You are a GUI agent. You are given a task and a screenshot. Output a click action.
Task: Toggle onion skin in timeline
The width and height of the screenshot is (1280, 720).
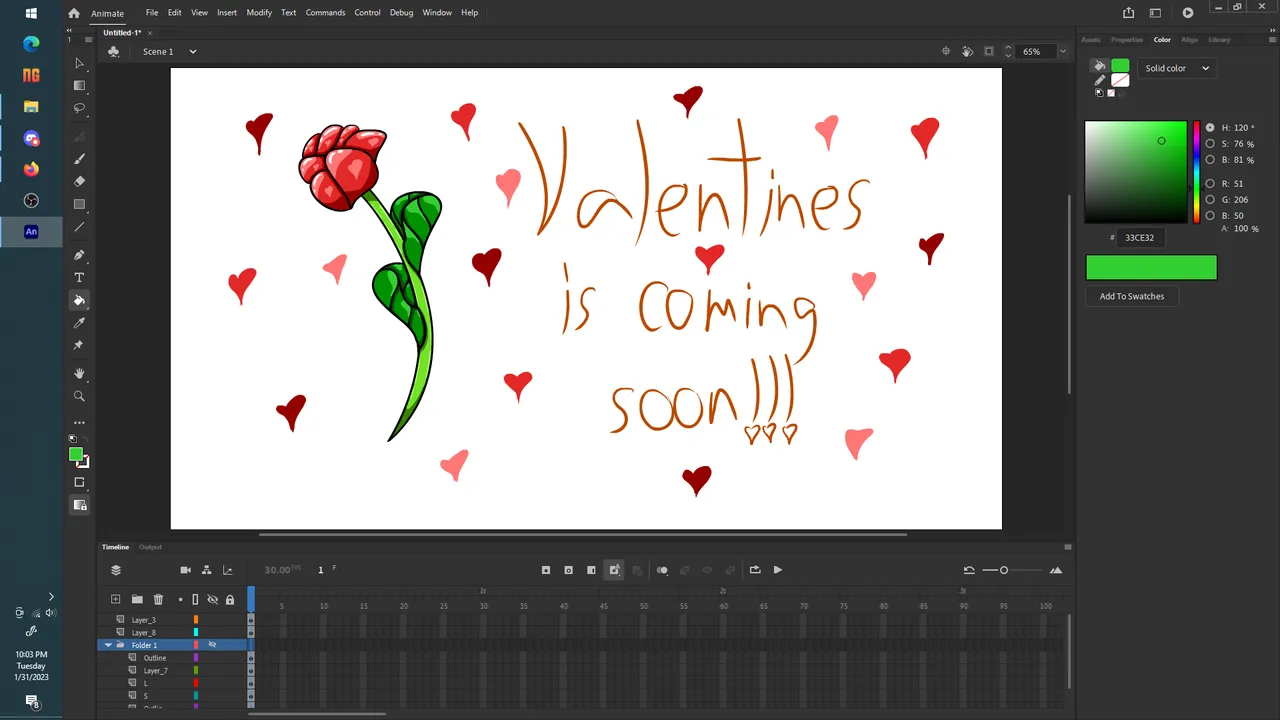point(662,570)
